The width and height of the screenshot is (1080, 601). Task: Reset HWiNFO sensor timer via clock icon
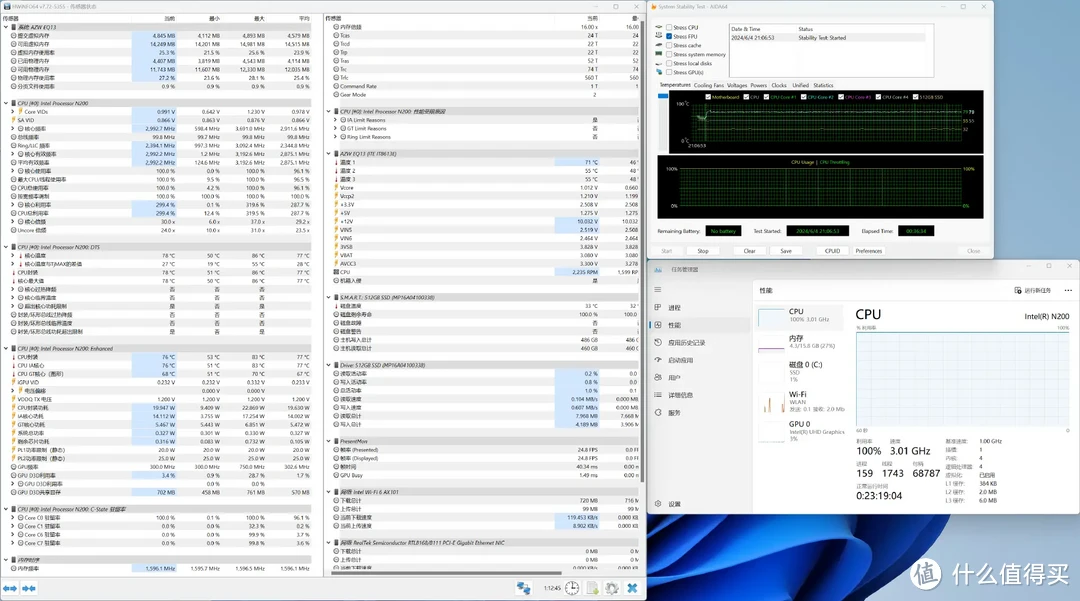tap(572, 588)
